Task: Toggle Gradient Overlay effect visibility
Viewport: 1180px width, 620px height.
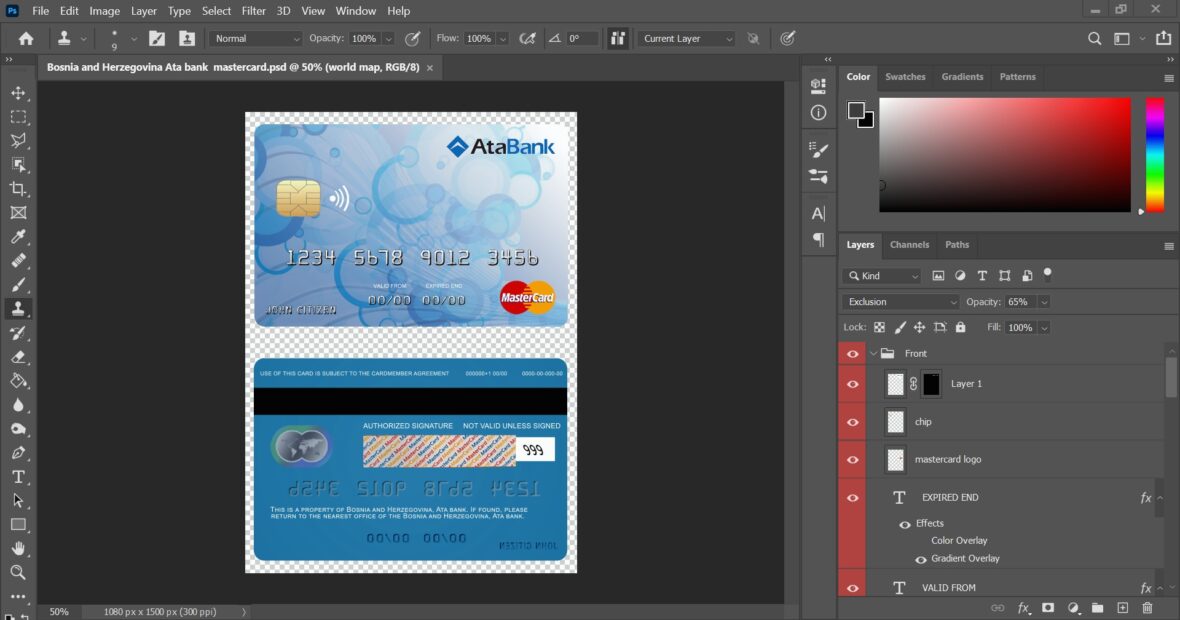Action: coord(920,559)
